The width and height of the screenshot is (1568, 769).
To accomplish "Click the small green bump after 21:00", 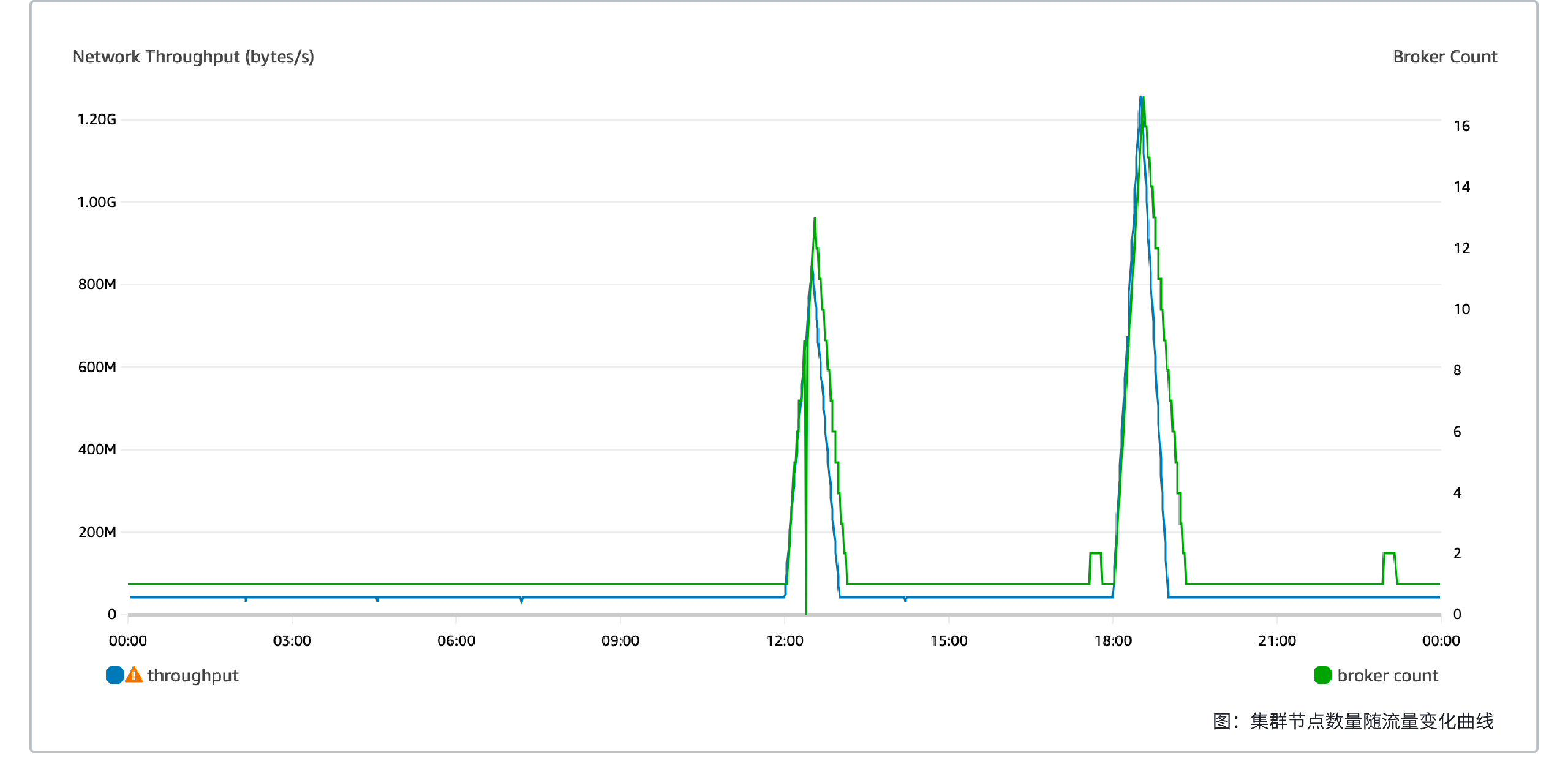I will coord(1389,553).
